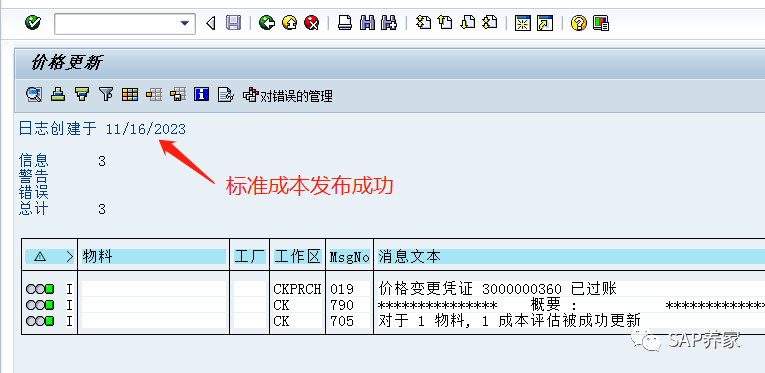Screen dimensions: 765x373
Task: Select the 工作区 column header
Action: (x=297, y=256)
